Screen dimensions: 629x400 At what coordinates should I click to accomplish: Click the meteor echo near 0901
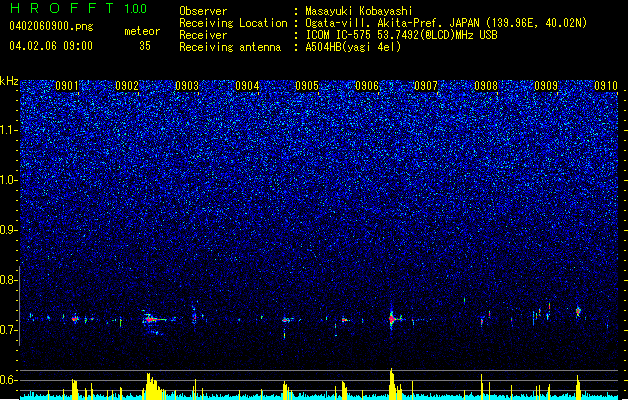pyautogui.click(x=75, y=319)
